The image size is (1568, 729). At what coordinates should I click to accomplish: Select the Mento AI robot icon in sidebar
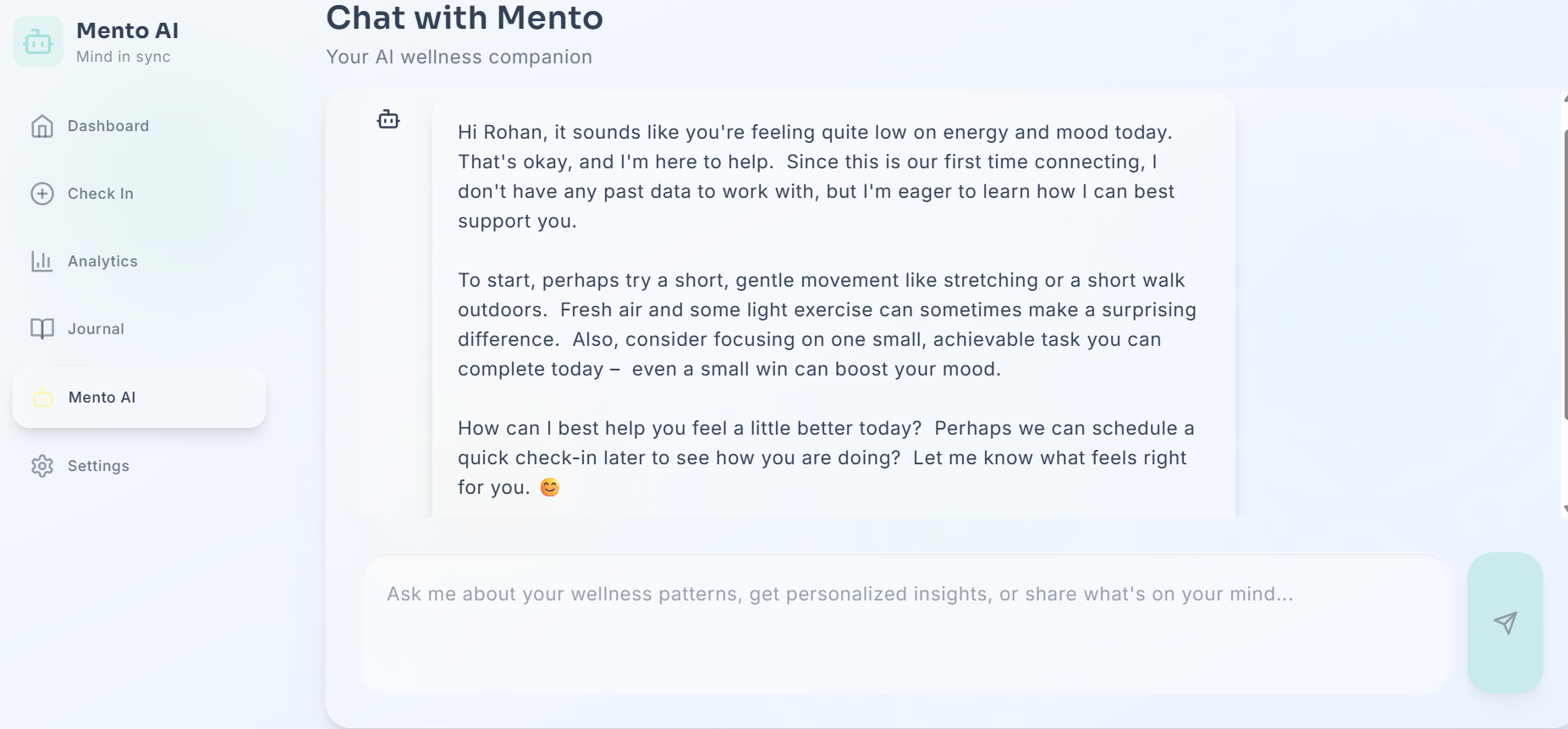tap(42, 397)
